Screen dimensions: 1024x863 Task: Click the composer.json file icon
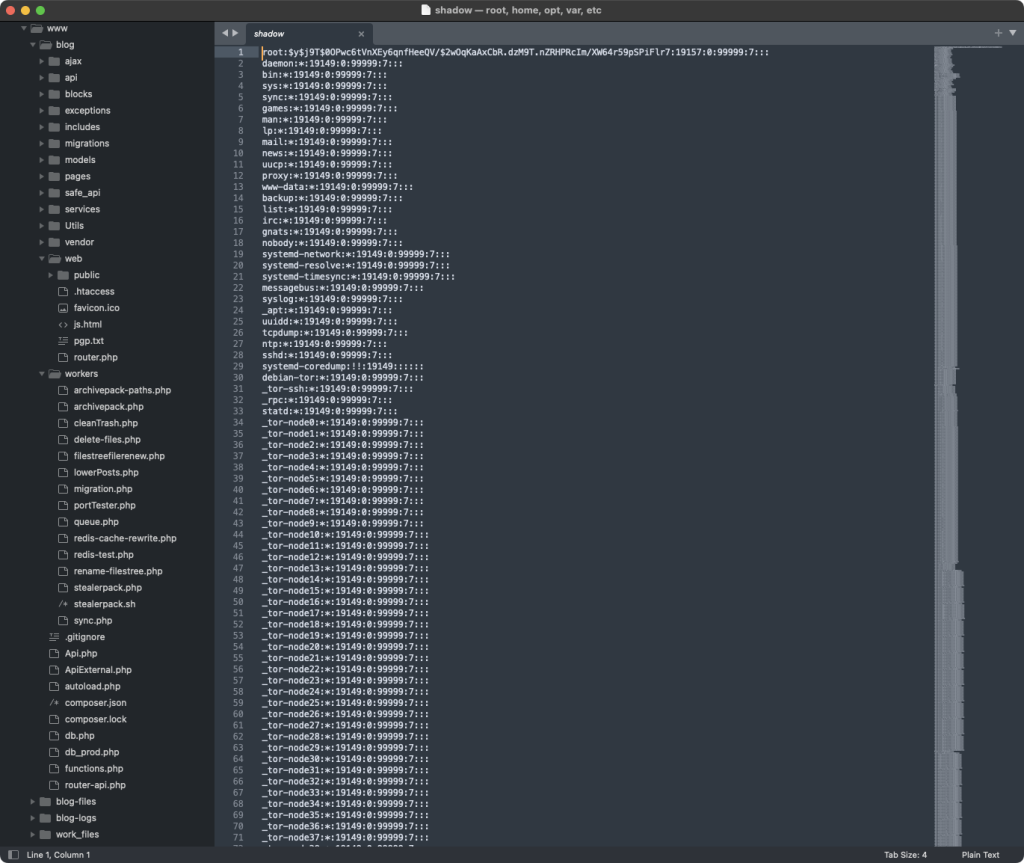(x=55, y=703)
